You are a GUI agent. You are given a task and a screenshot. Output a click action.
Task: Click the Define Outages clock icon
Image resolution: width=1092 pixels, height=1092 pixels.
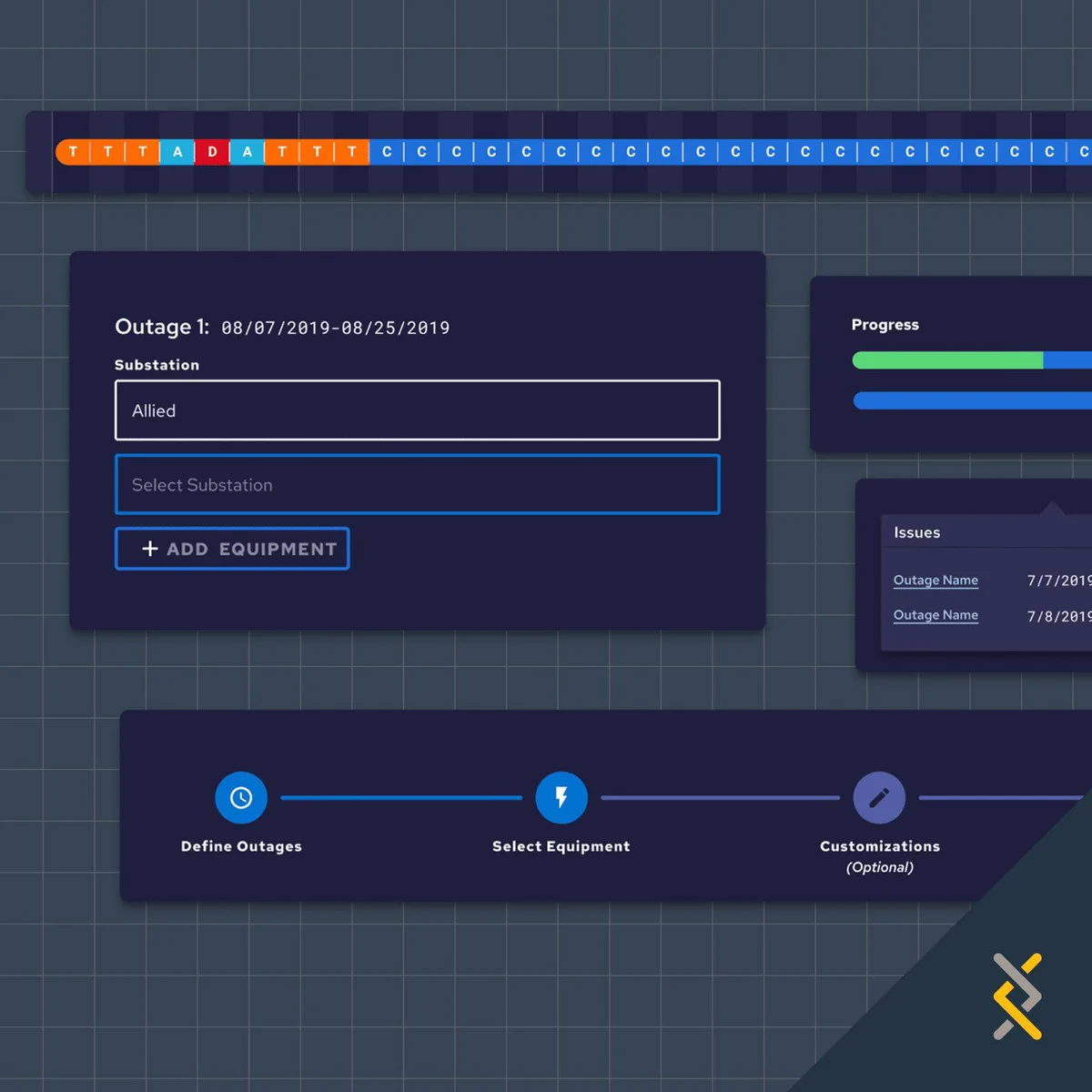coord(241,798)
